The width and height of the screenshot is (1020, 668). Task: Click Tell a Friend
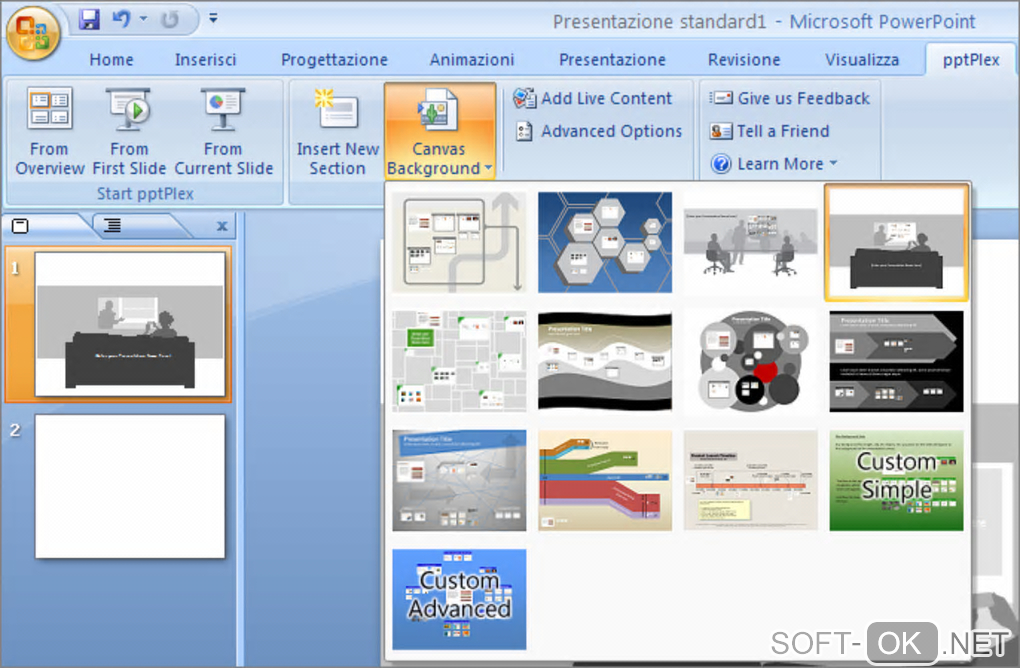[x=770, y=131]
